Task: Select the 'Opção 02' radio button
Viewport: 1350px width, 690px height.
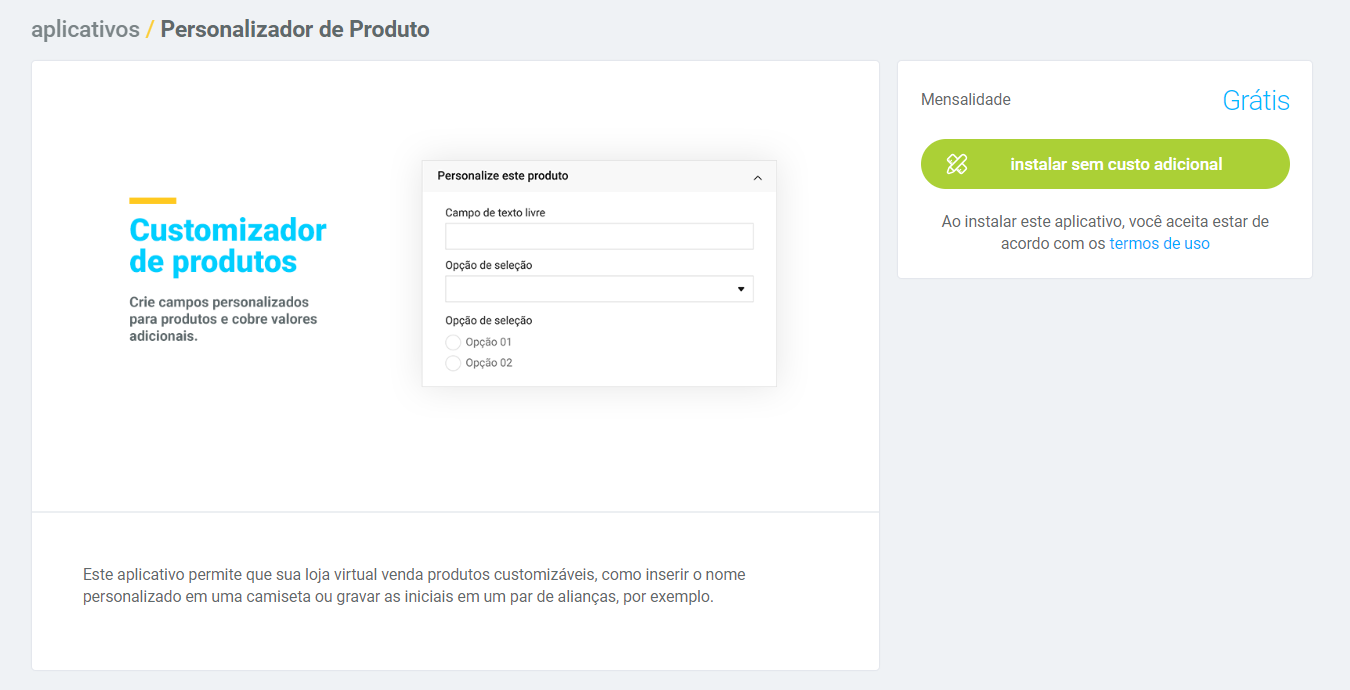Action: tap(453, 363)
